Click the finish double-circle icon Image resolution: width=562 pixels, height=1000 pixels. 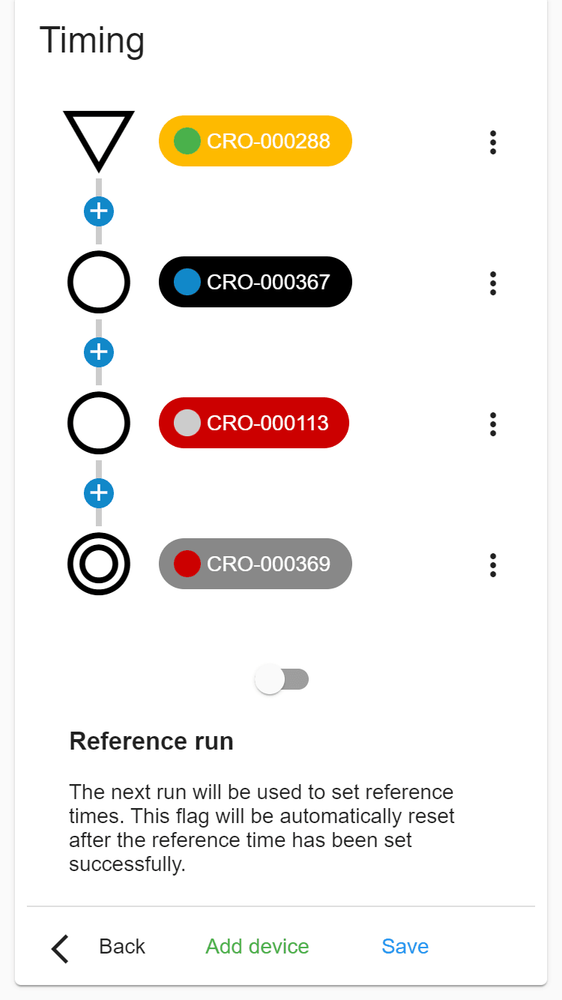[99, 564]
